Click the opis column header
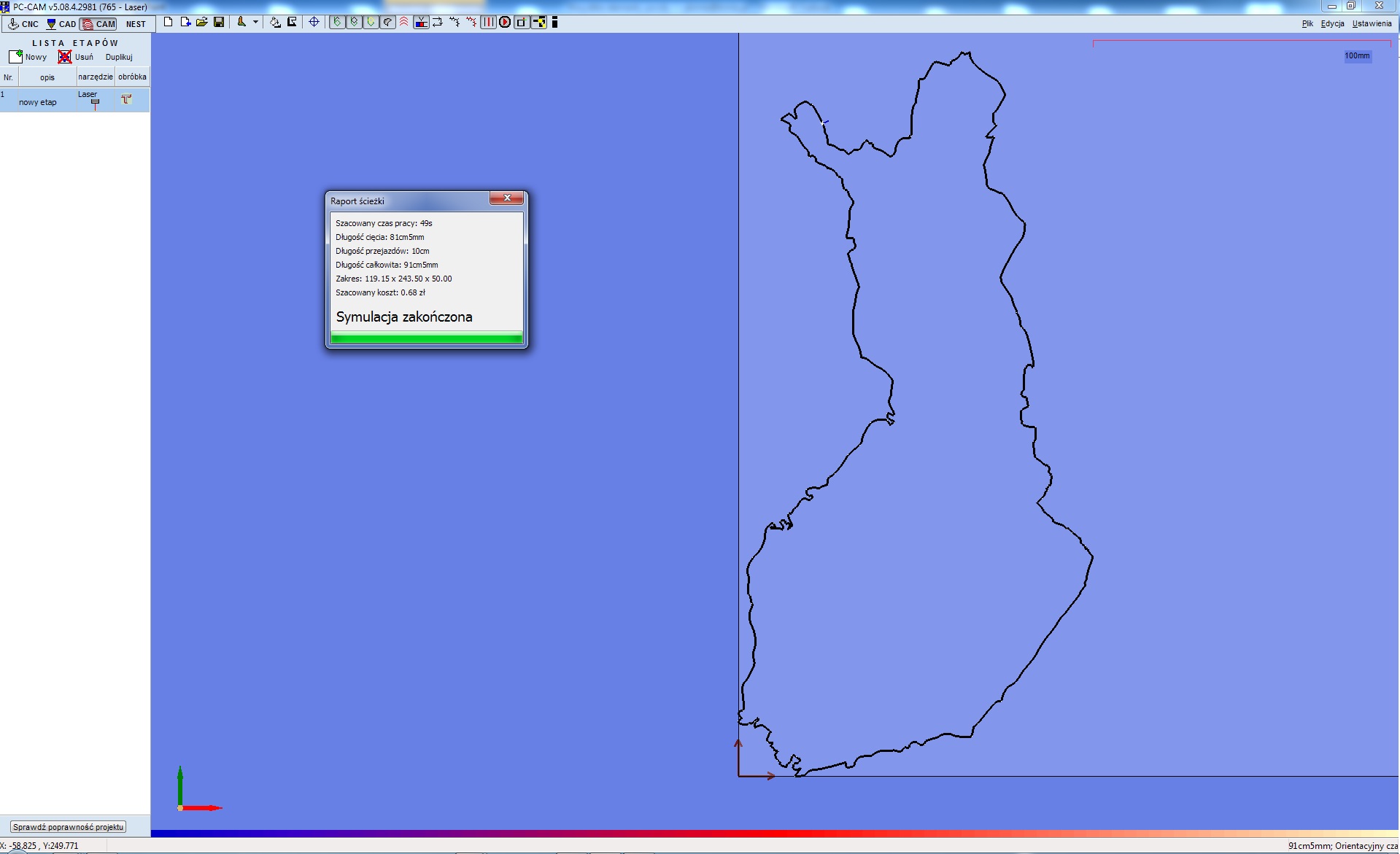1400x854 pixels. pos(47,77)
